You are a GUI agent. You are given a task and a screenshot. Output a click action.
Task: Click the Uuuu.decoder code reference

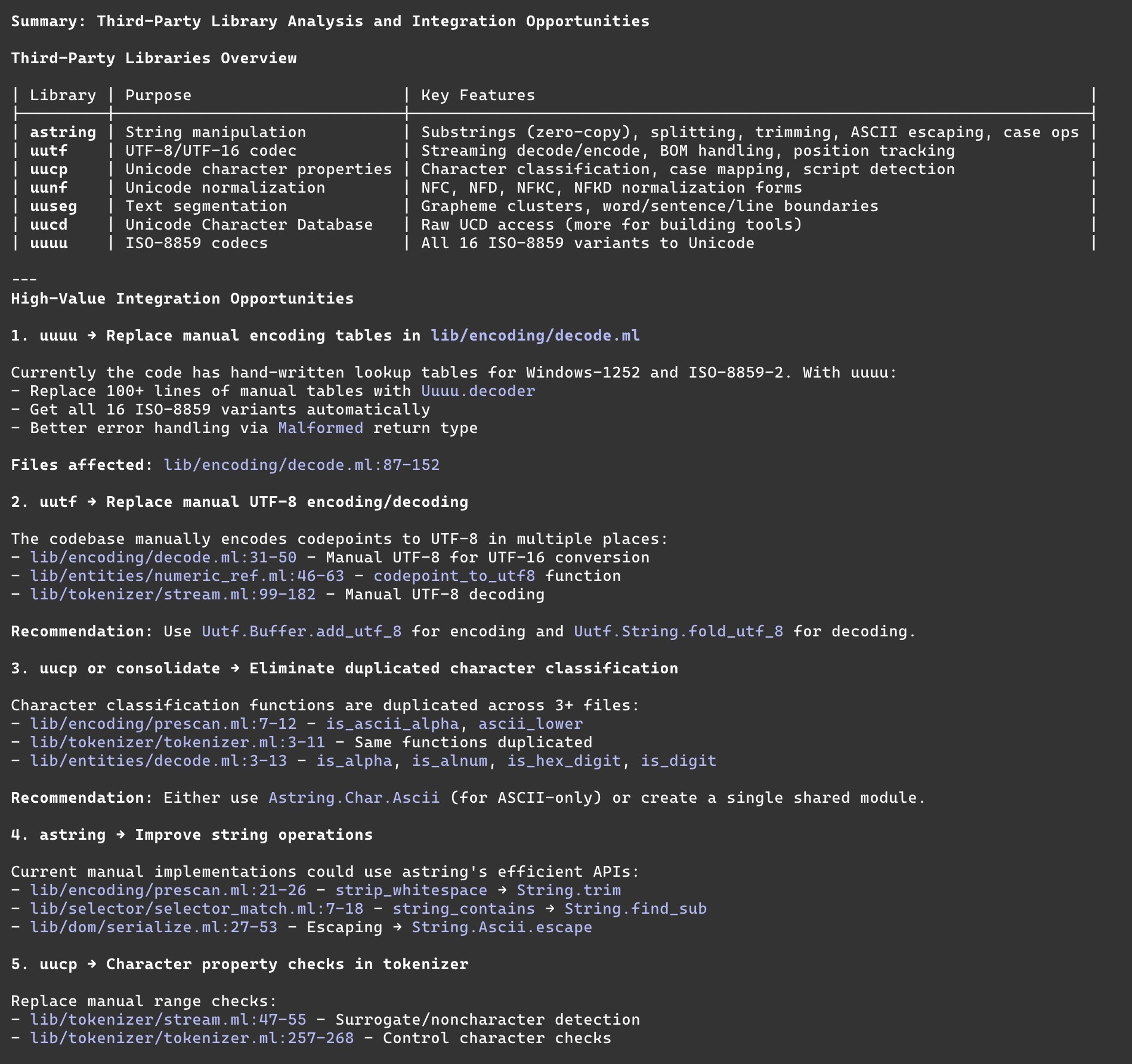tap(478, 391)
